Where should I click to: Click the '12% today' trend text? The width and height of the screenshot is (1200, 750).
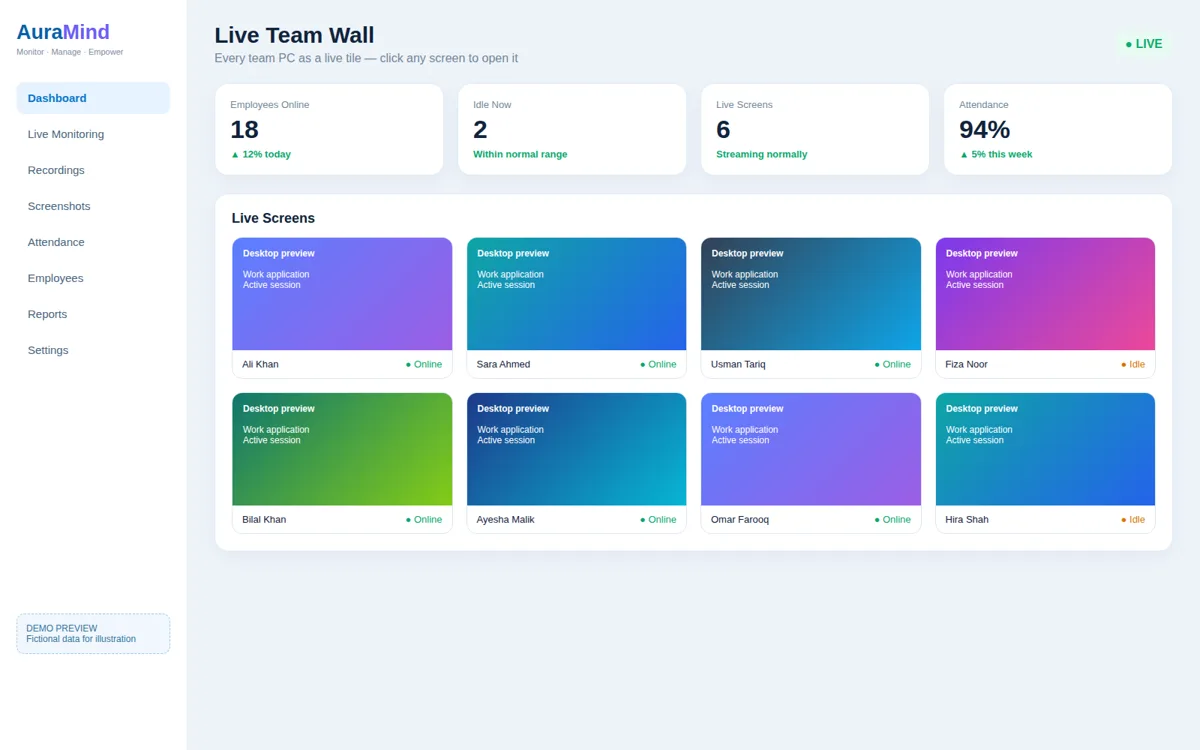click(260, 154)
